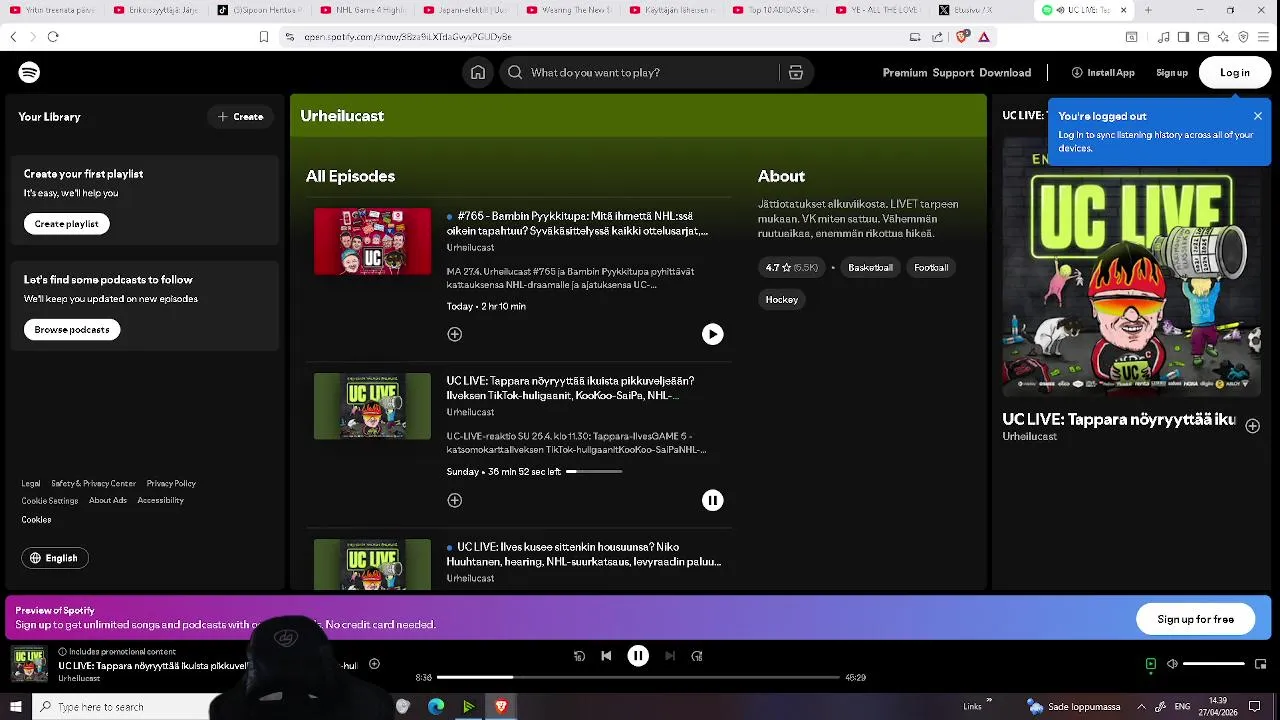The height and width of the screenshot is (720, 1280).
Task: Open the Browse icon in search bar
Action: click(796, 72)
